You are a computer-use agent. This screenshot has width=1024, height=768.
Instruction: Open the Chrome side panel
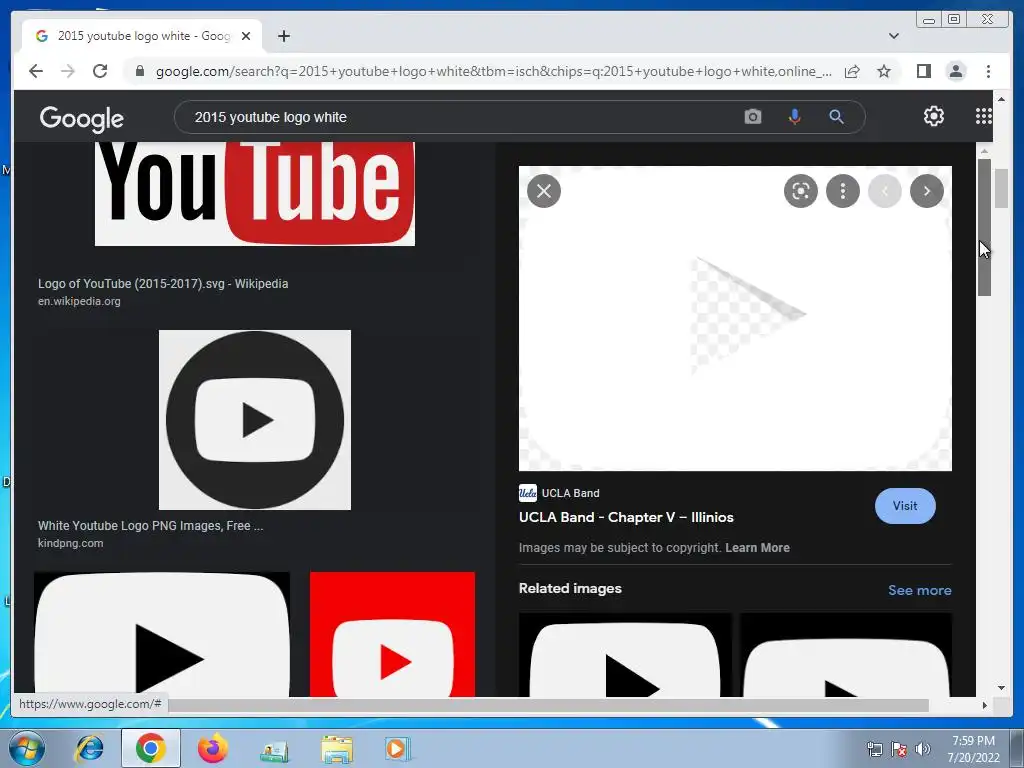tap(923, 71)
